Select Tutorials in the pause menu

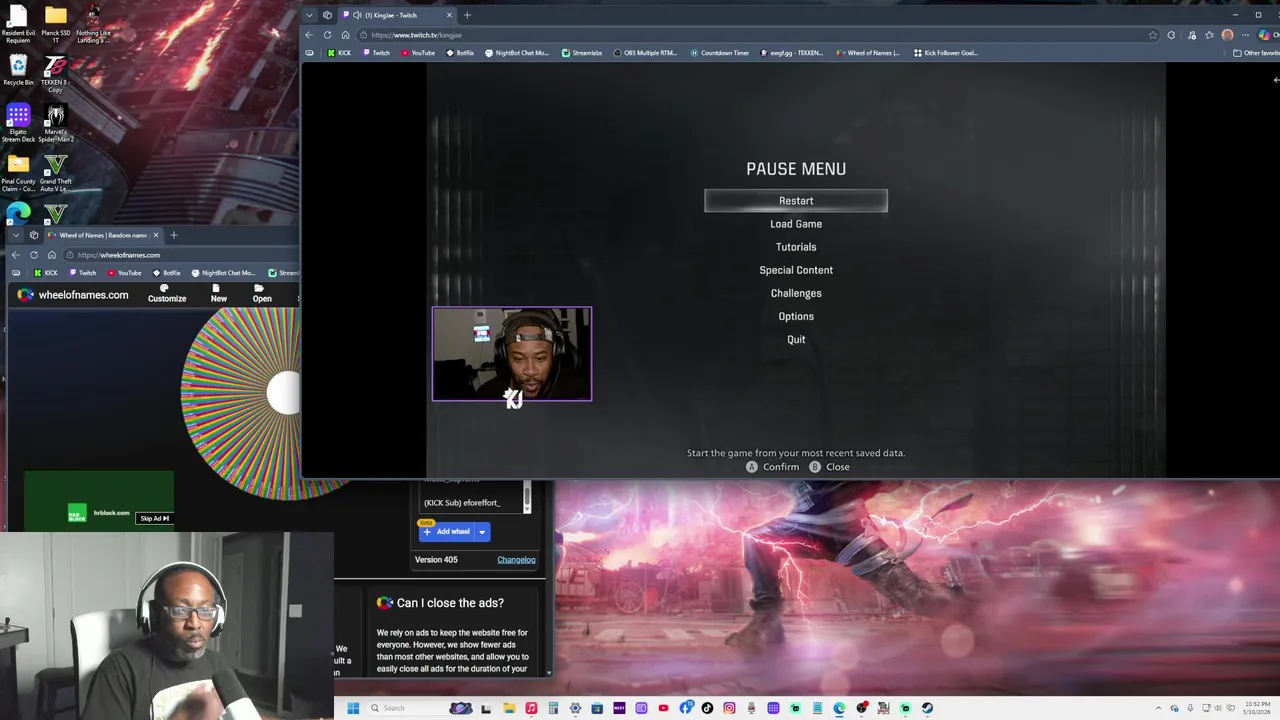(796, 247)
